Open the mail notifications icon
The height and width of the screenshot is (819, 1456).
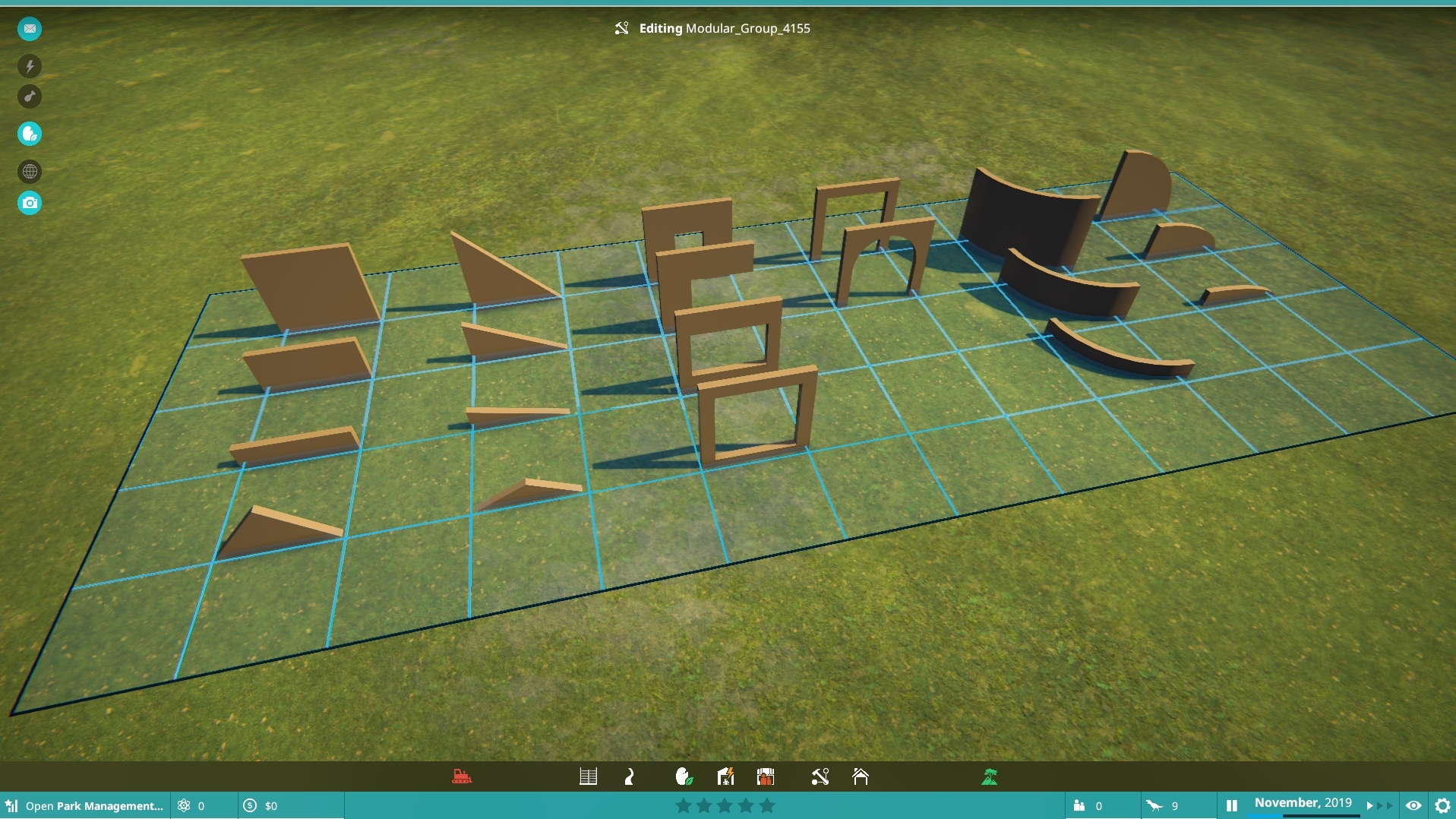click(x=30, y=29)
